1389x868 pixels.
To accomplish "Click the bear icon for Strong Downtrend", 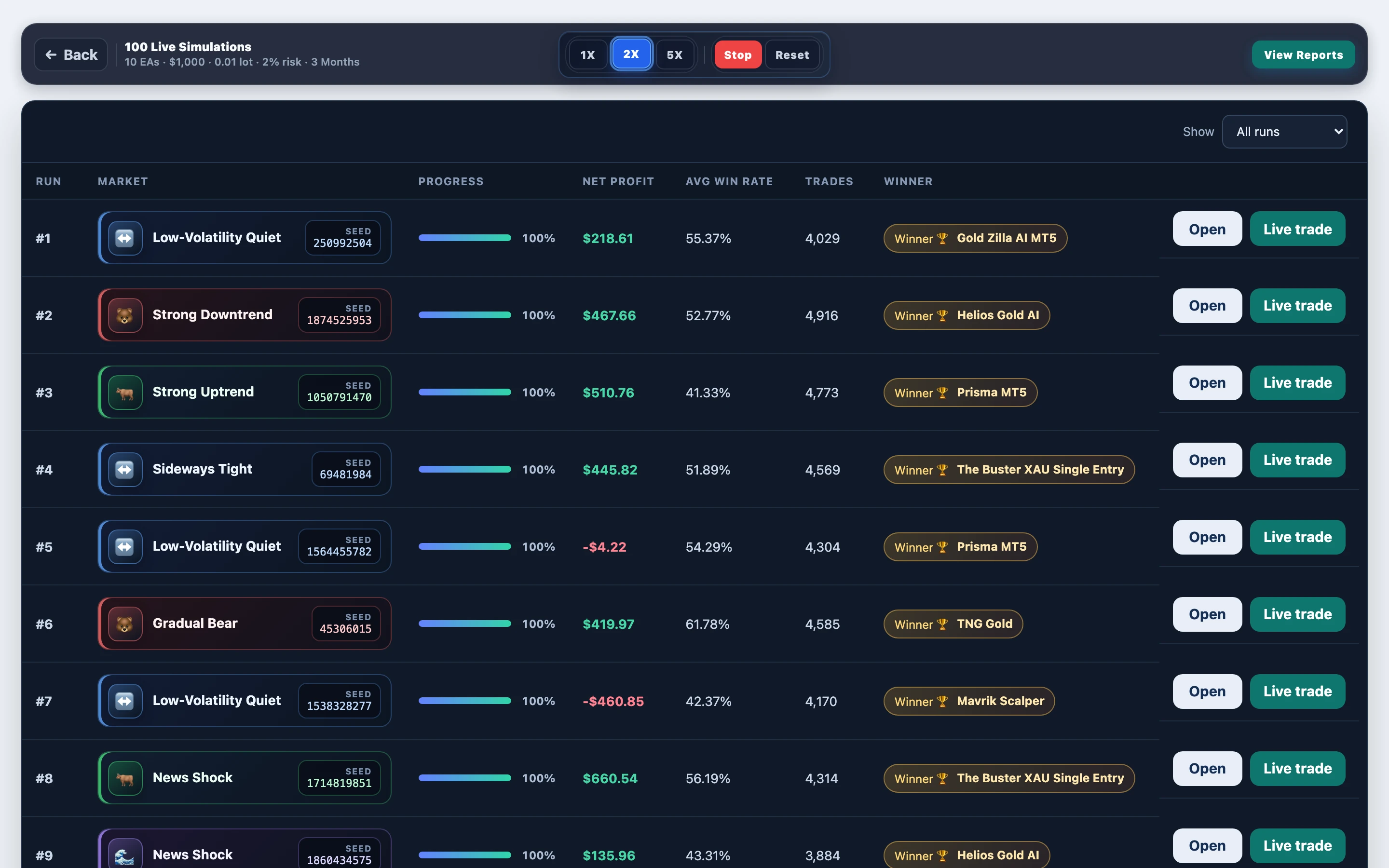I will 124,315.
